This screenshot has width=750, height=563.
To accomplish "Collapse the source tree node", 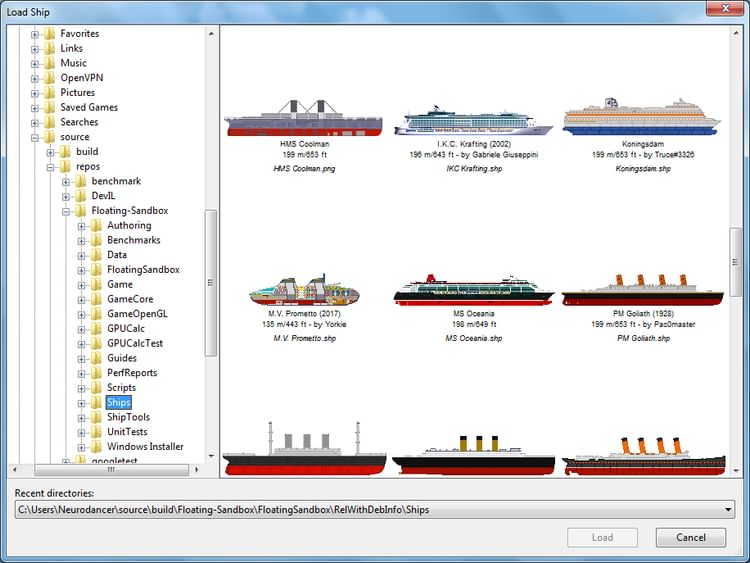I will pyautogui.click(x=34, y=138).
